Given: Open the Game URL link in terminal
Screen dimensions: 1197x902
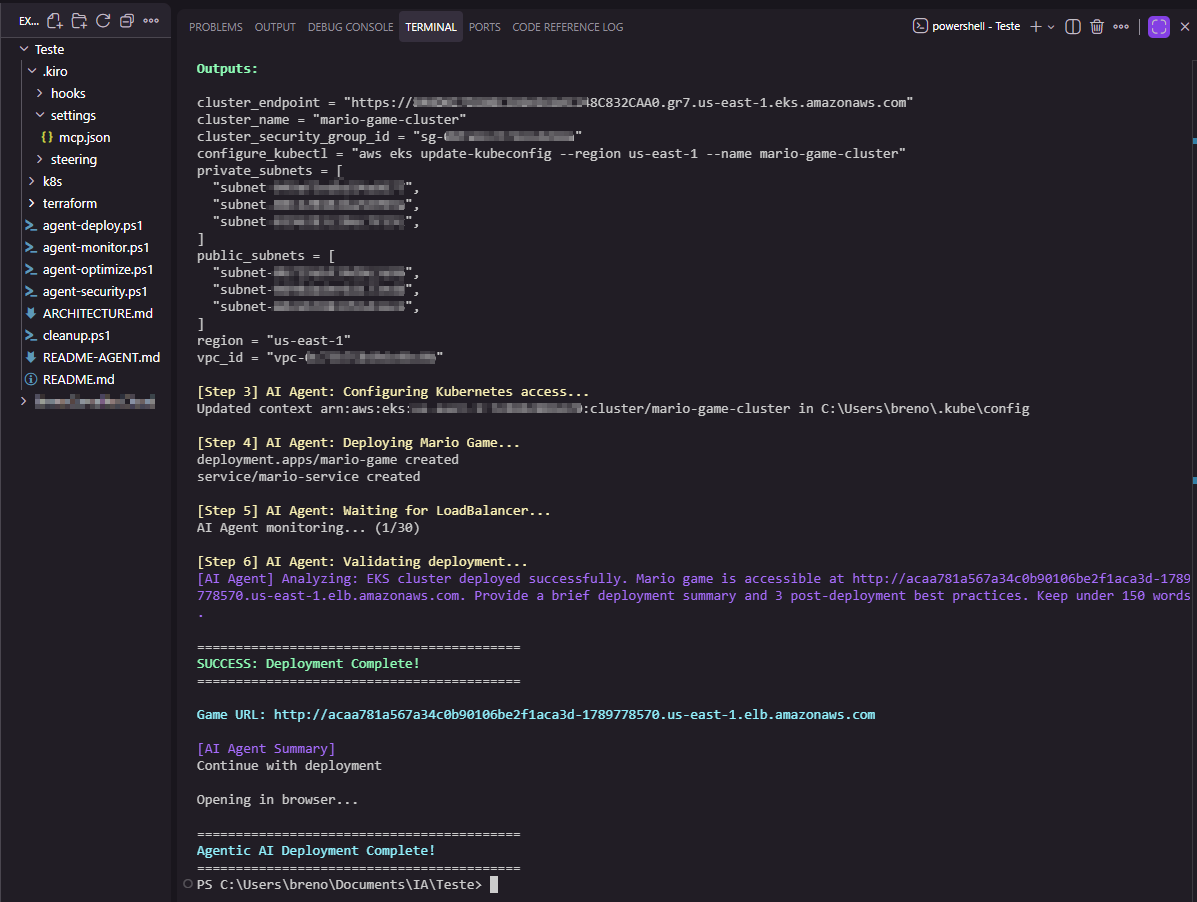Looking at the screenshot, I should point(574,714).
